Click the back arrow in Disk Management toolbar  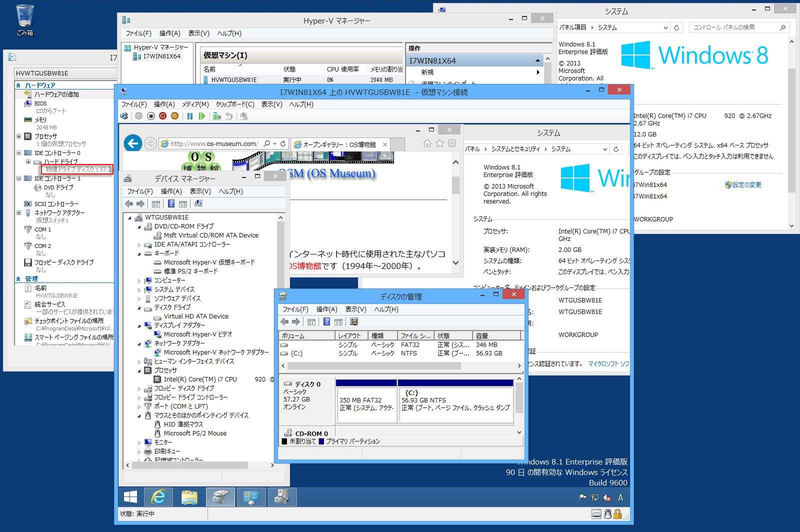pyautogui.click(x=285, y=322)
